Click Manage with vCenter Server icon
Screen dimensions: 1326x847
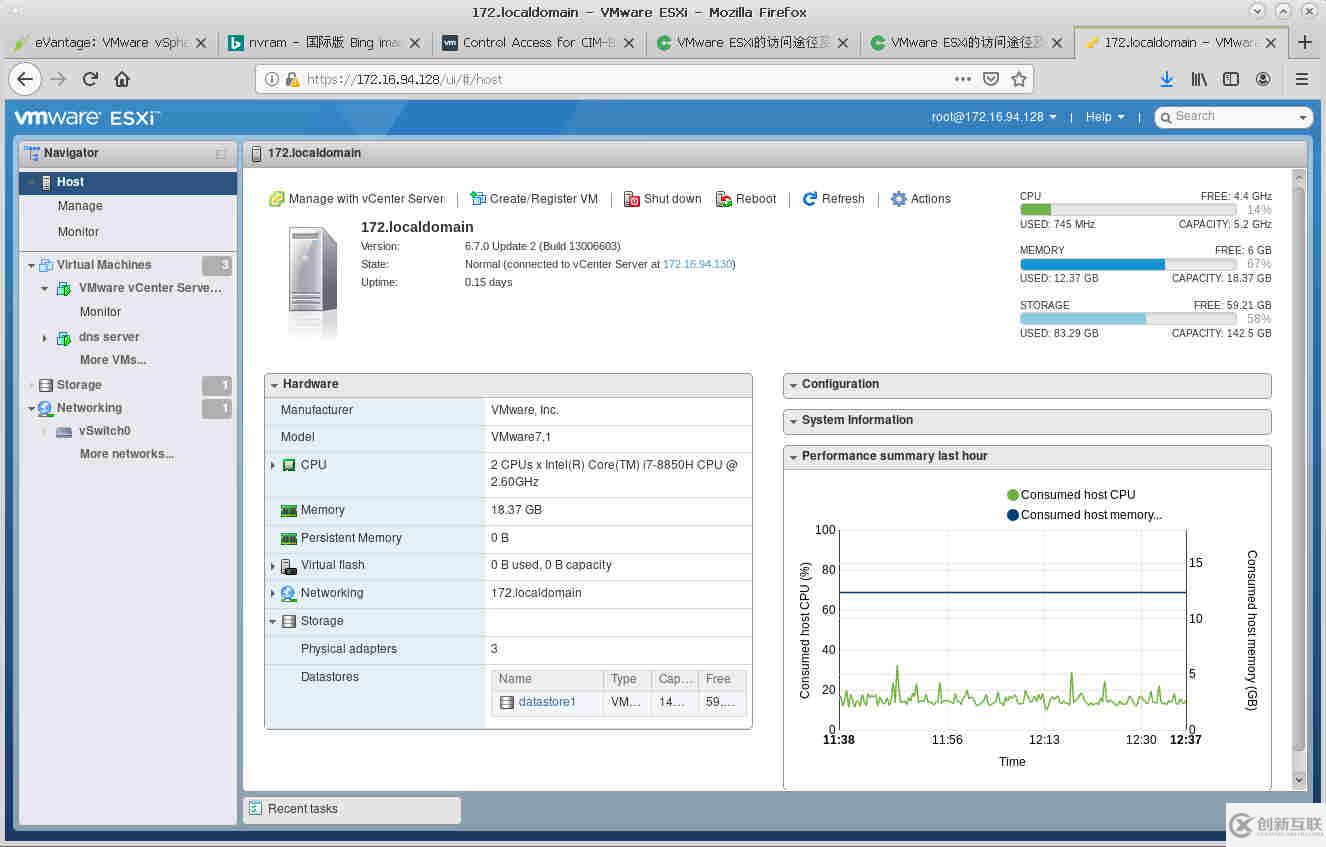click(277, 199)
